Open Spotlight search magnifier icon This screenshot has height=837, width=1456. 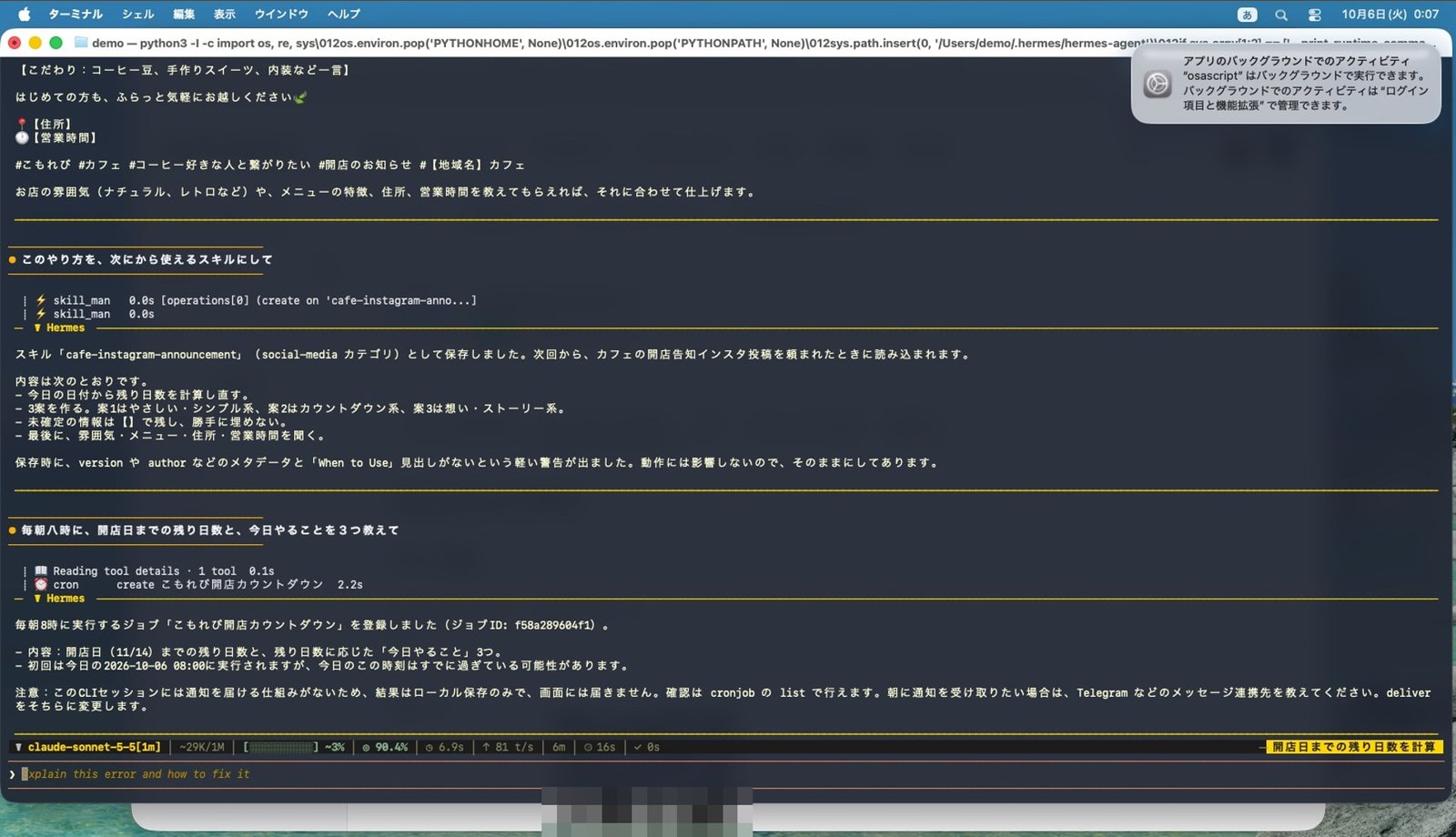(x=1281, y=15)
